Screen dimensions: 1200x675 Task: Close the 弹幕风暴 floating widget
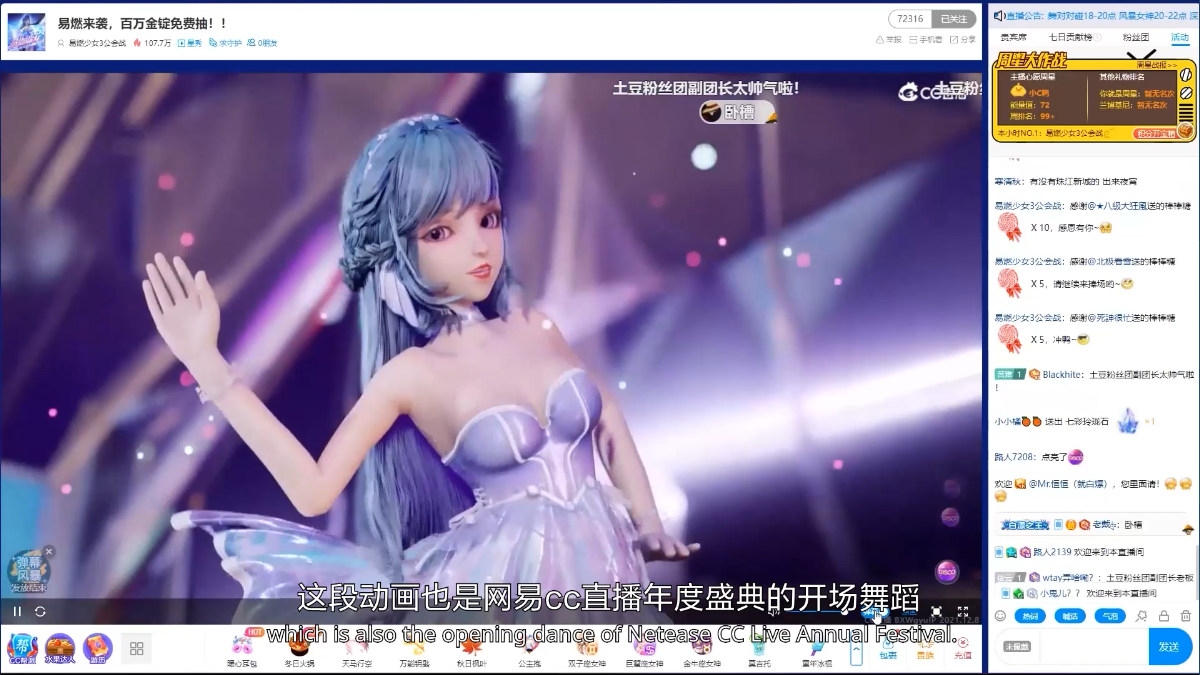49,551
